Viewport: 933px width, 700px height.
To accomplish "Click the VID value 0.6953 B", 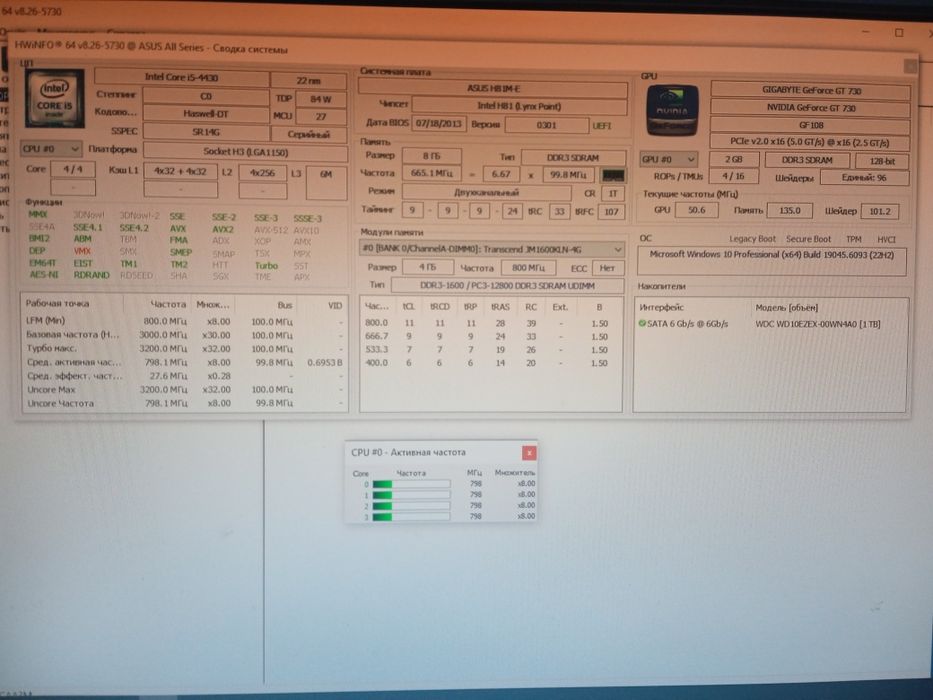I will 325,362.
